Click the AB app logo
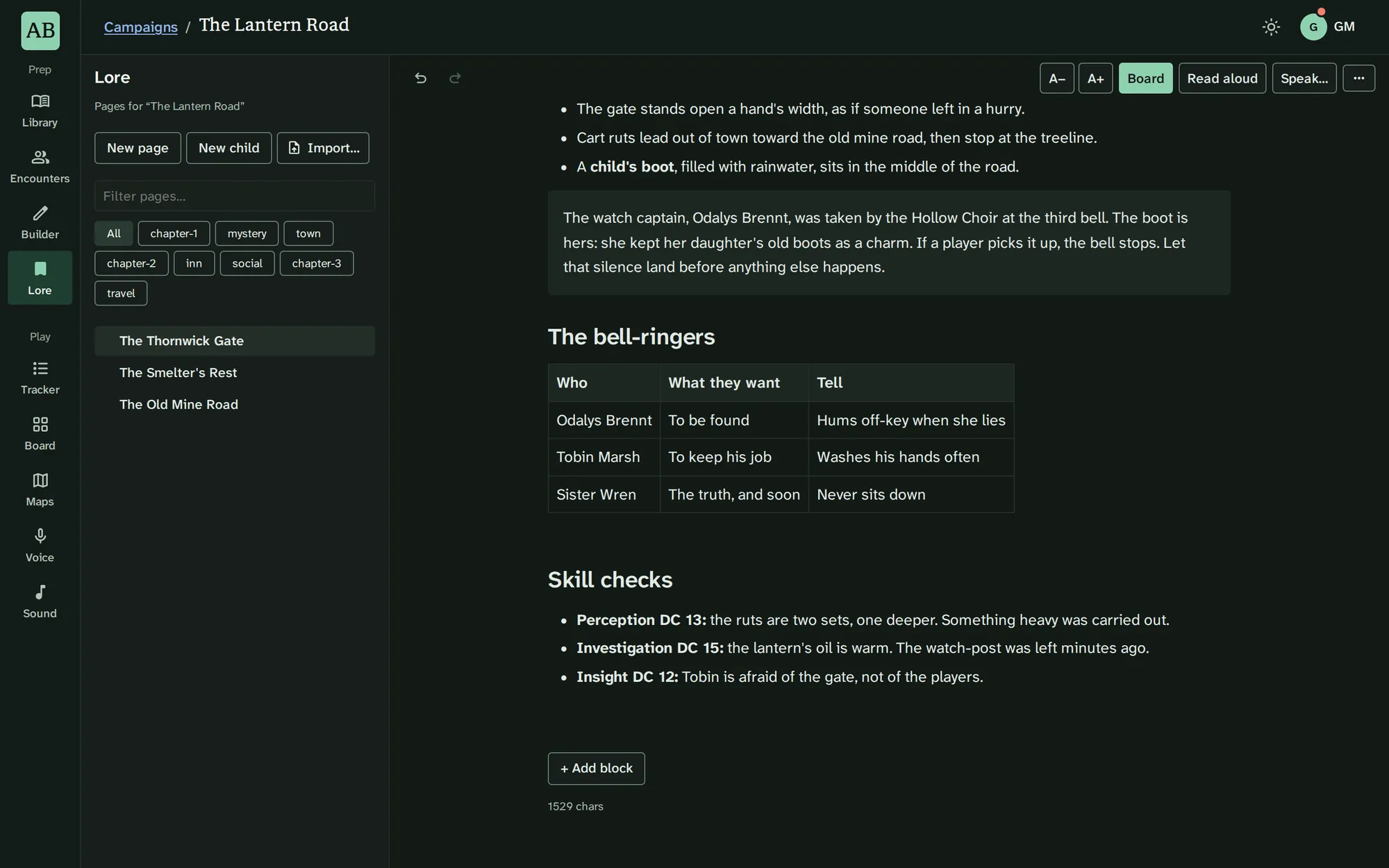 click(40, 31)
